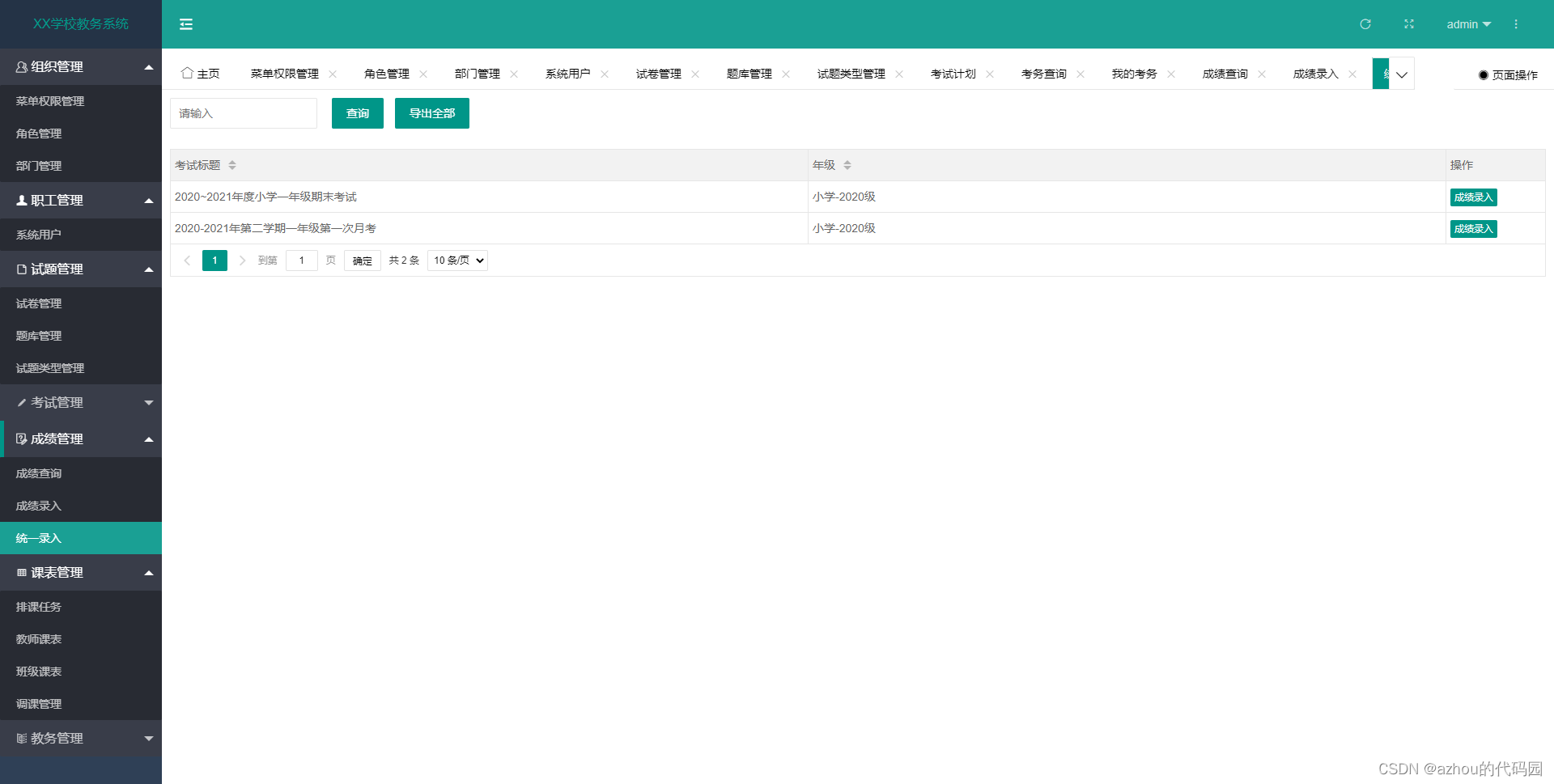Open 菜单权限管理 in the sidebar

81,101
